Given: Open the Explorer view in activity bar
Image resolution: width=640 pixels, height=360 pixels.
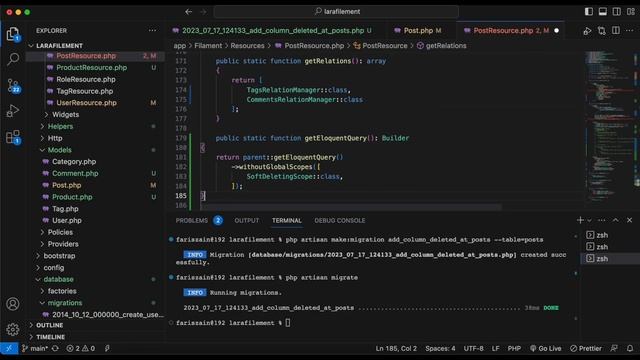Looking at the screenshot, I should (x=13, y=34).
